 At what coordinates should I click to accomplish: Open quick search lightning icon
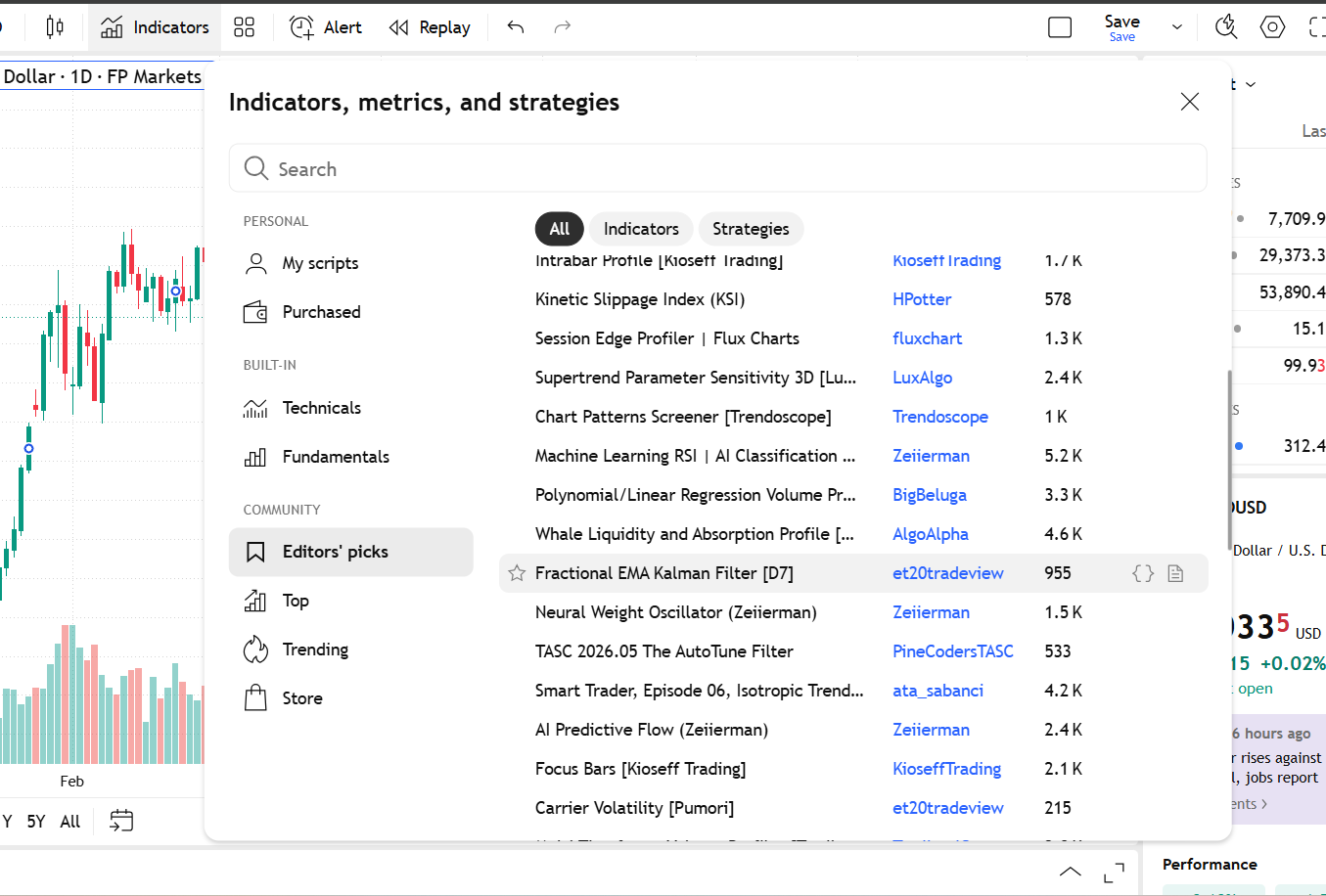(x=1225, y=27)
